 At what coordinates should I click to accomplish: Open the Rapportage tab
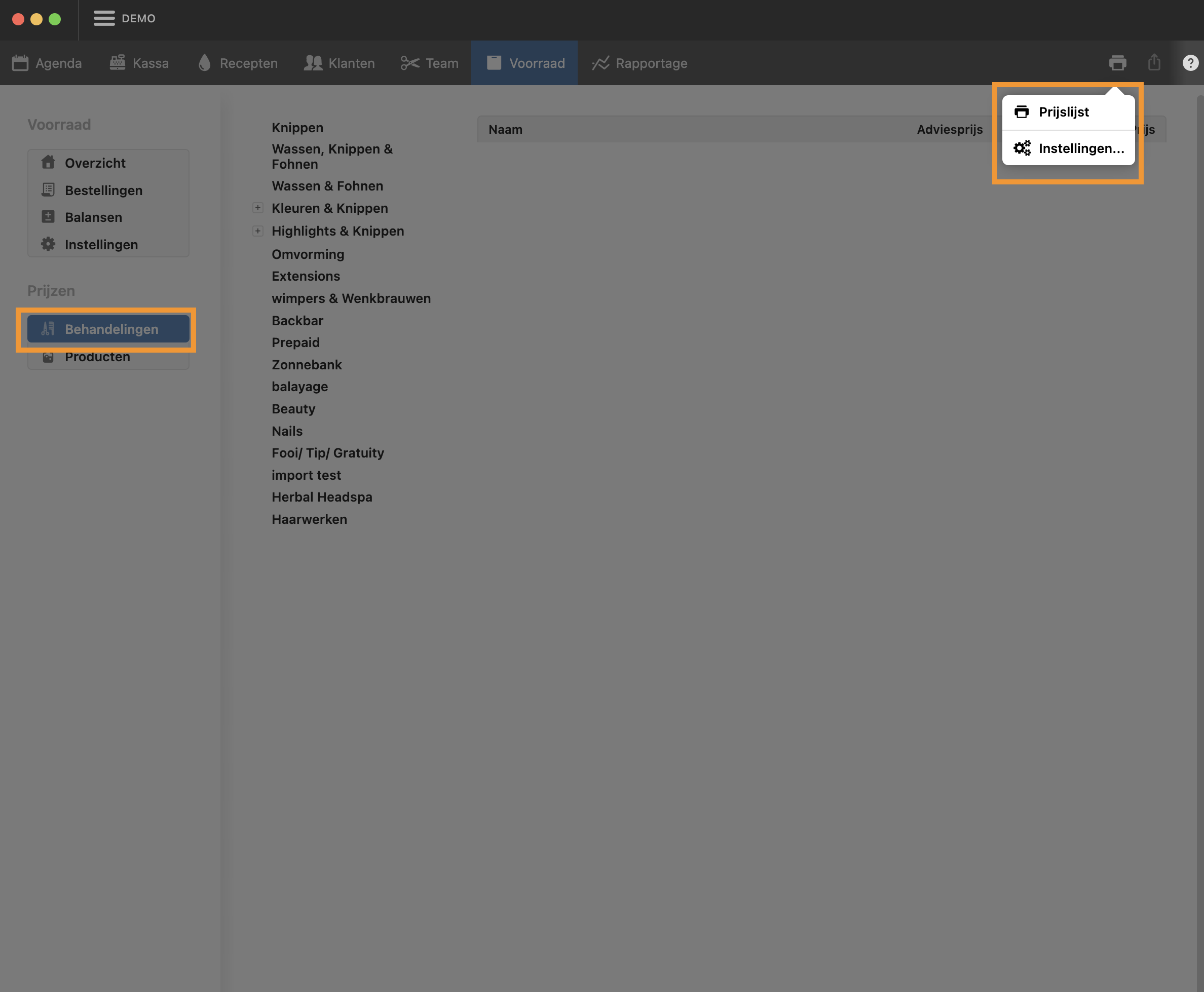[x=639, y=63]
